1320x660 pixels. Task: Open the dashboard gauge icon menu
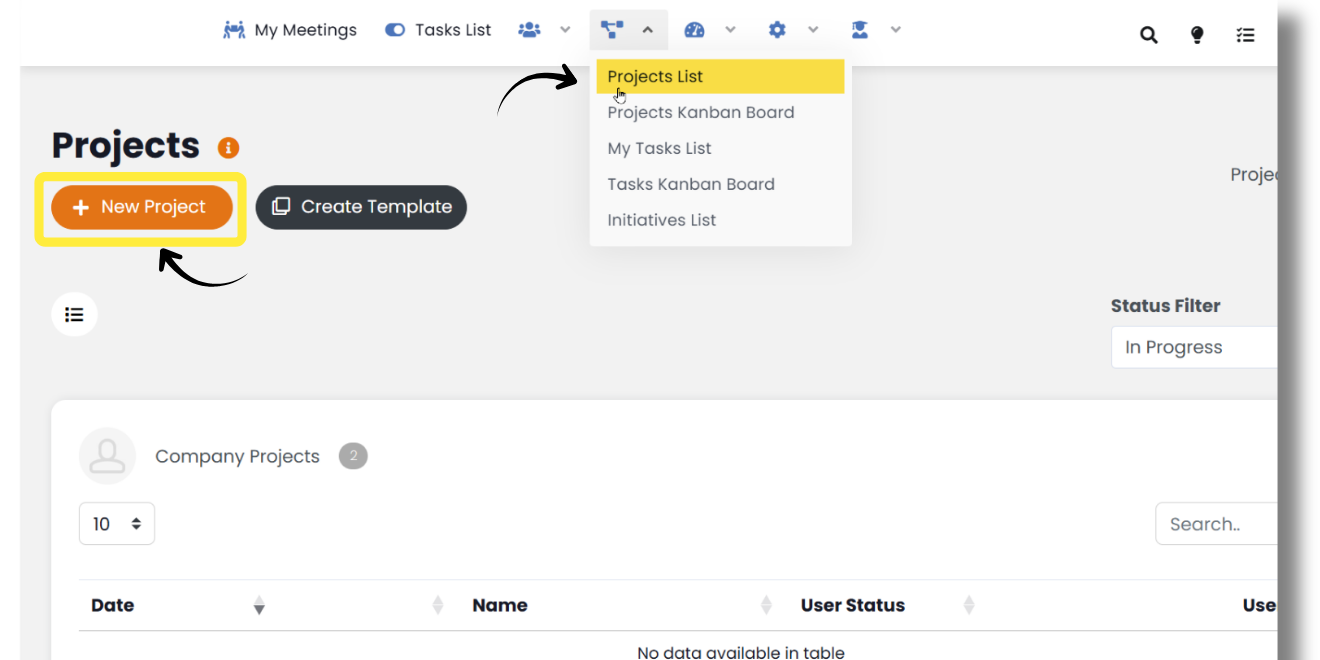pos(694,30)
